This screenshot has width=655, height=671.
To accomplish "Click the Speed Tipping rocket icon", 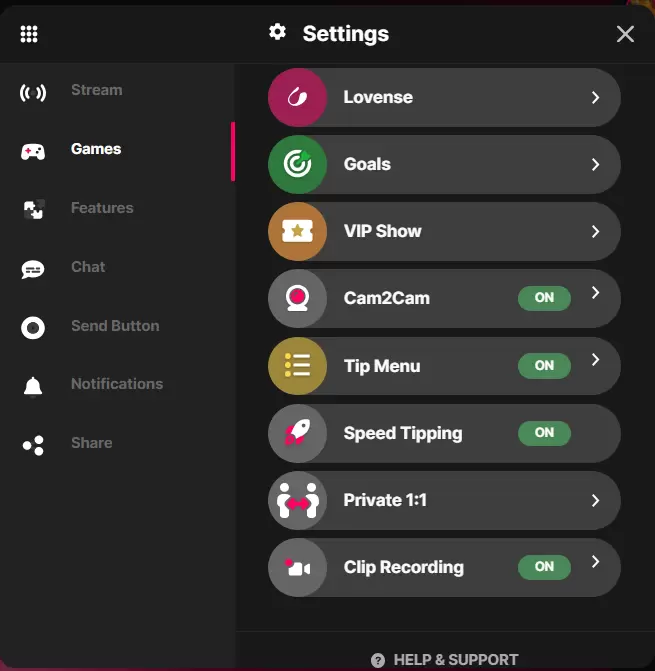I will pos(297,433).
